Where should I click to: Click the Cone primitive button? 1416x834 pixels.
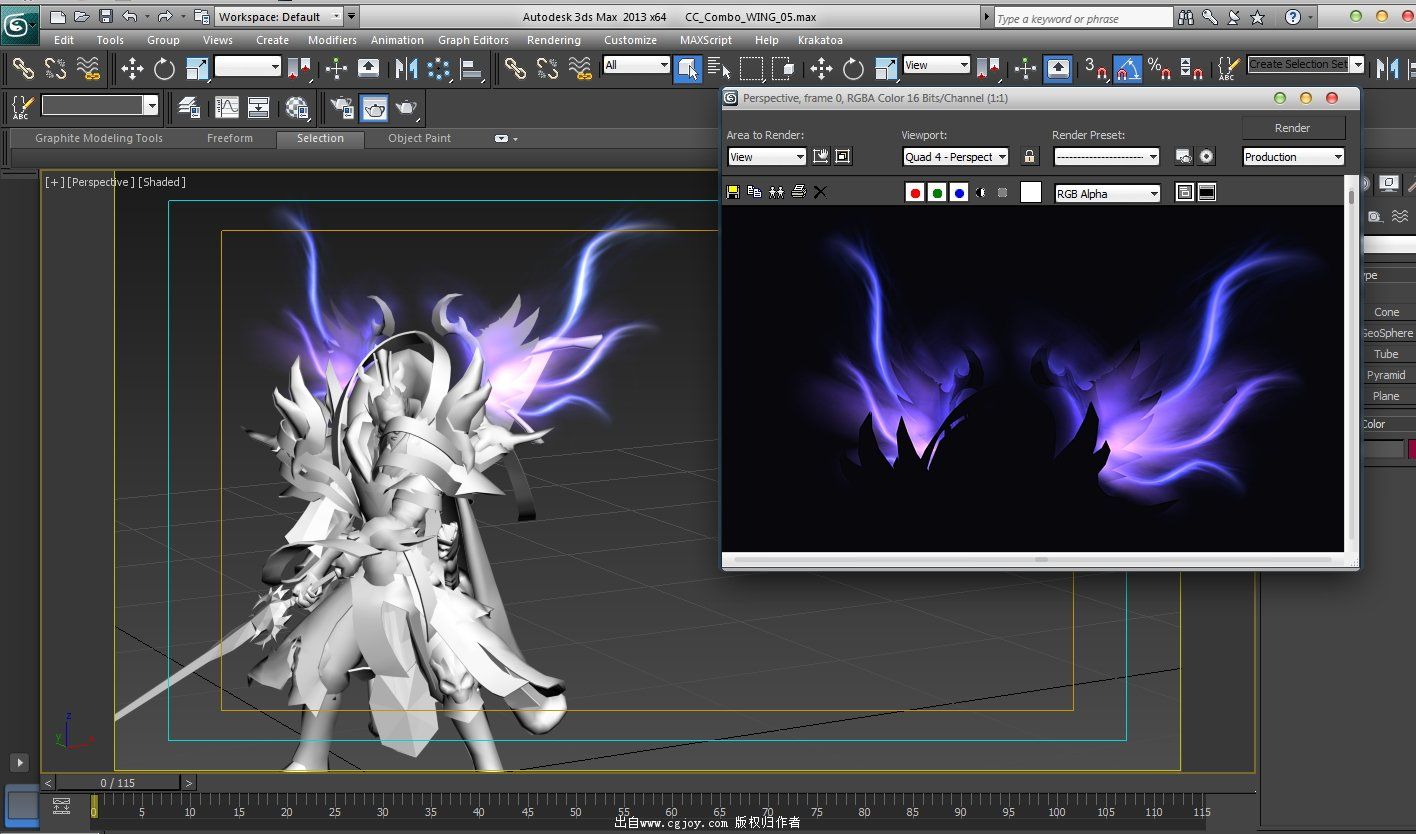click(1387, 312)
